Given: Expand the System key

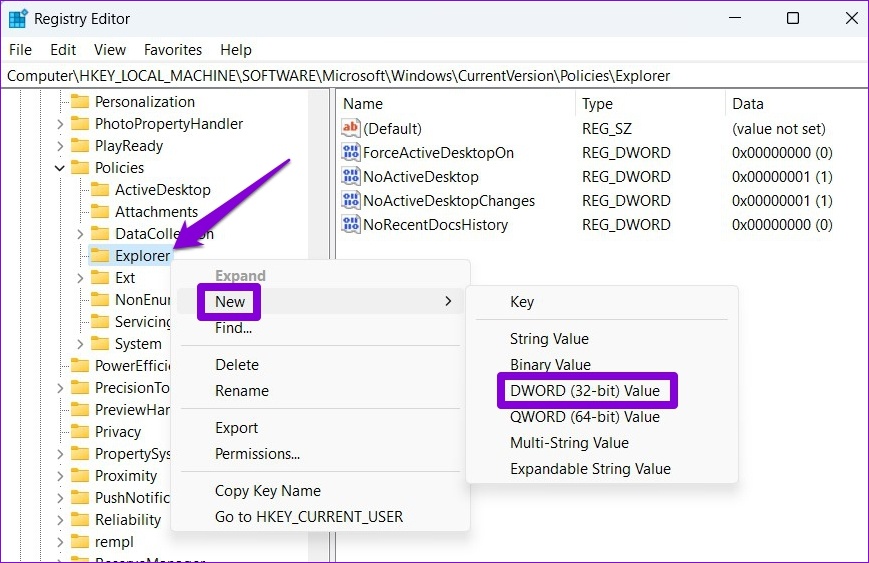Looking at the screenshot, I should tap(80, 344).
